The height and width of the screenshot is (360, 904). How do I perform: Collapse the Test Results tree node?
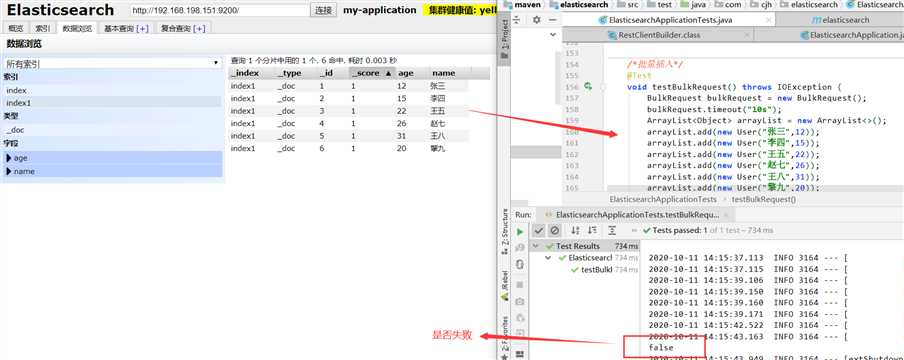pyautogui.click(x=536, y=246)
